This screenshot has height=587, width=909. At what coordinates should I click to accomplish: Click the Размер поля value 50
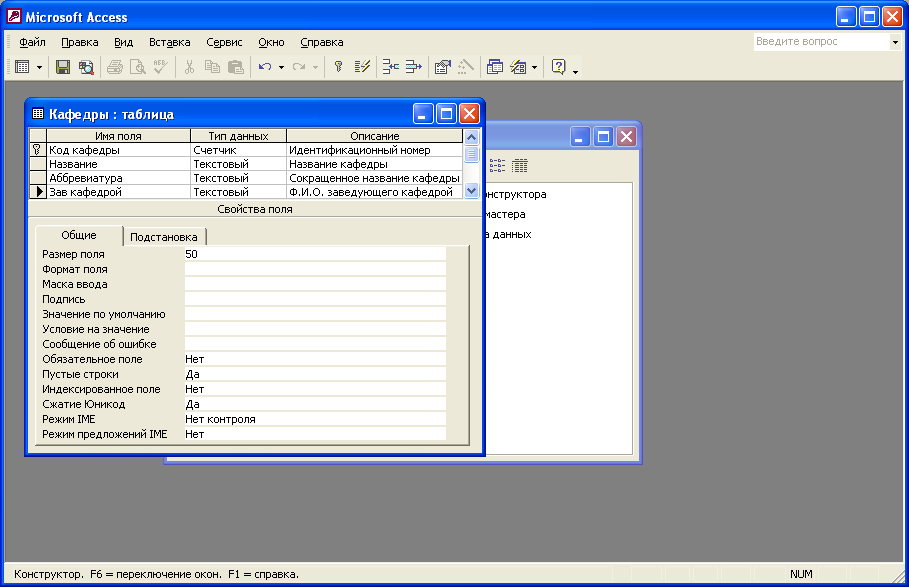315,254
